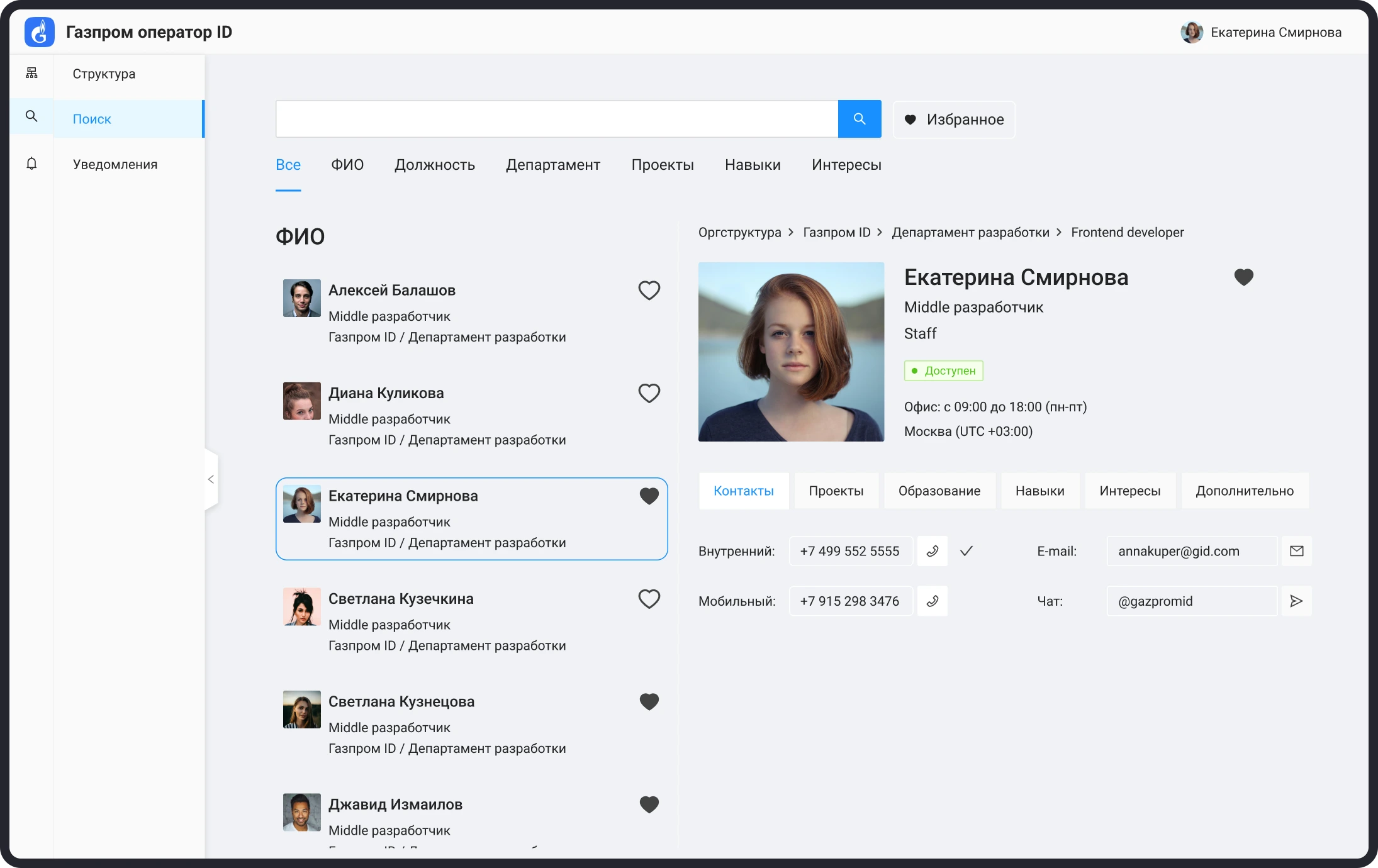The height and width of the screenshot is (868, 1378).
Task: Open Диана Куликова photo thumbnail in list
Action: (302, 401)
